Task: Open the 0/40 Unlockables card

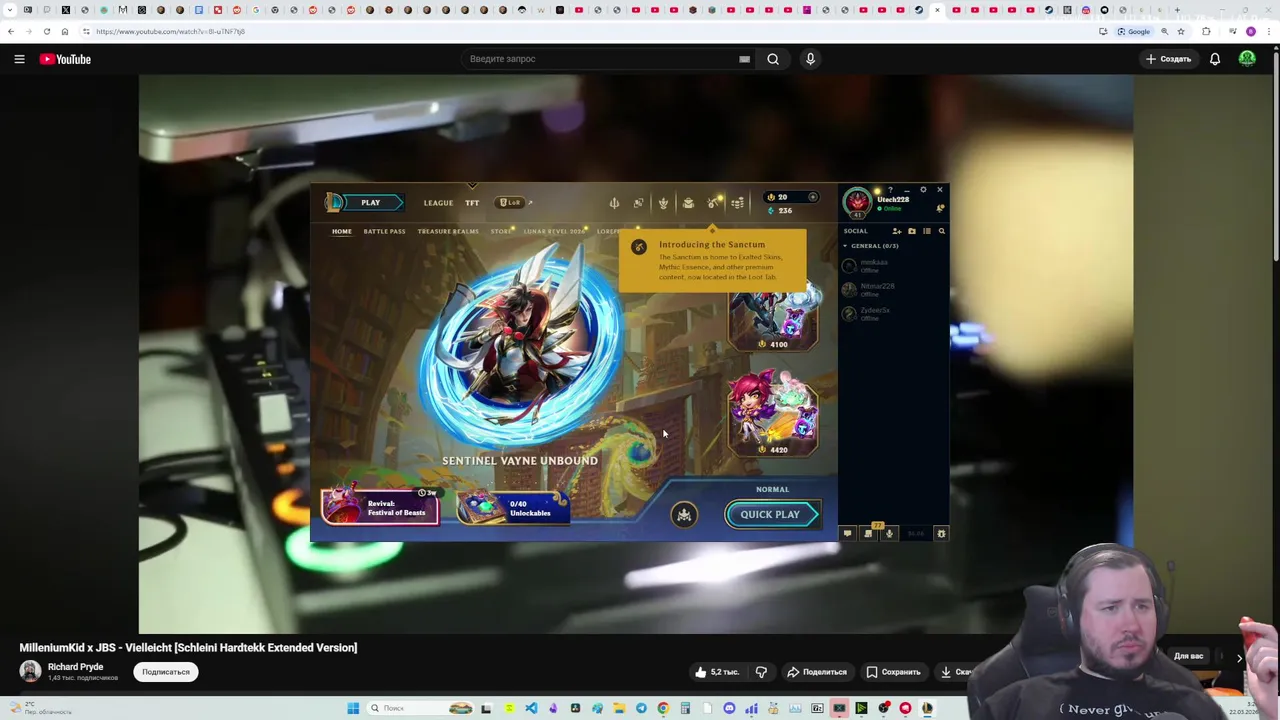Action: pyautogui.click(x=513, y=509)
